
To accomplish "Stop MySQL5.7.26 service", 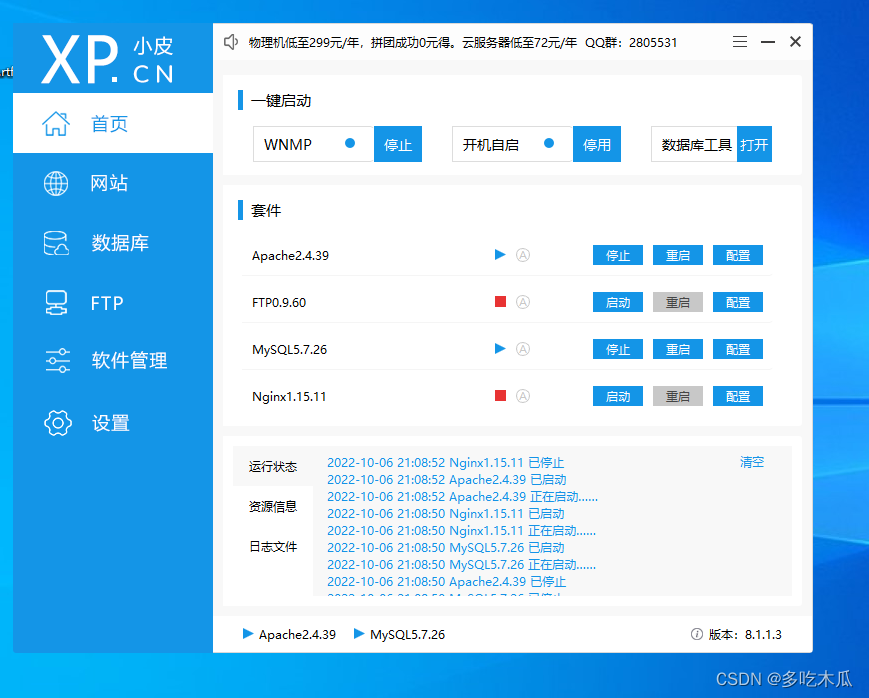I will (x=618, y=349).
